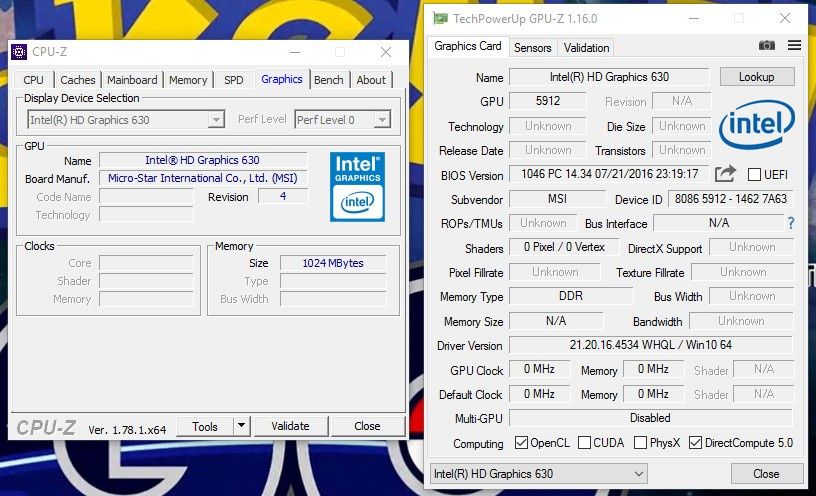This screenshot has width=816, height=496.
Task: Click the Revision field showing 4
Action: (x=283, y=196)
